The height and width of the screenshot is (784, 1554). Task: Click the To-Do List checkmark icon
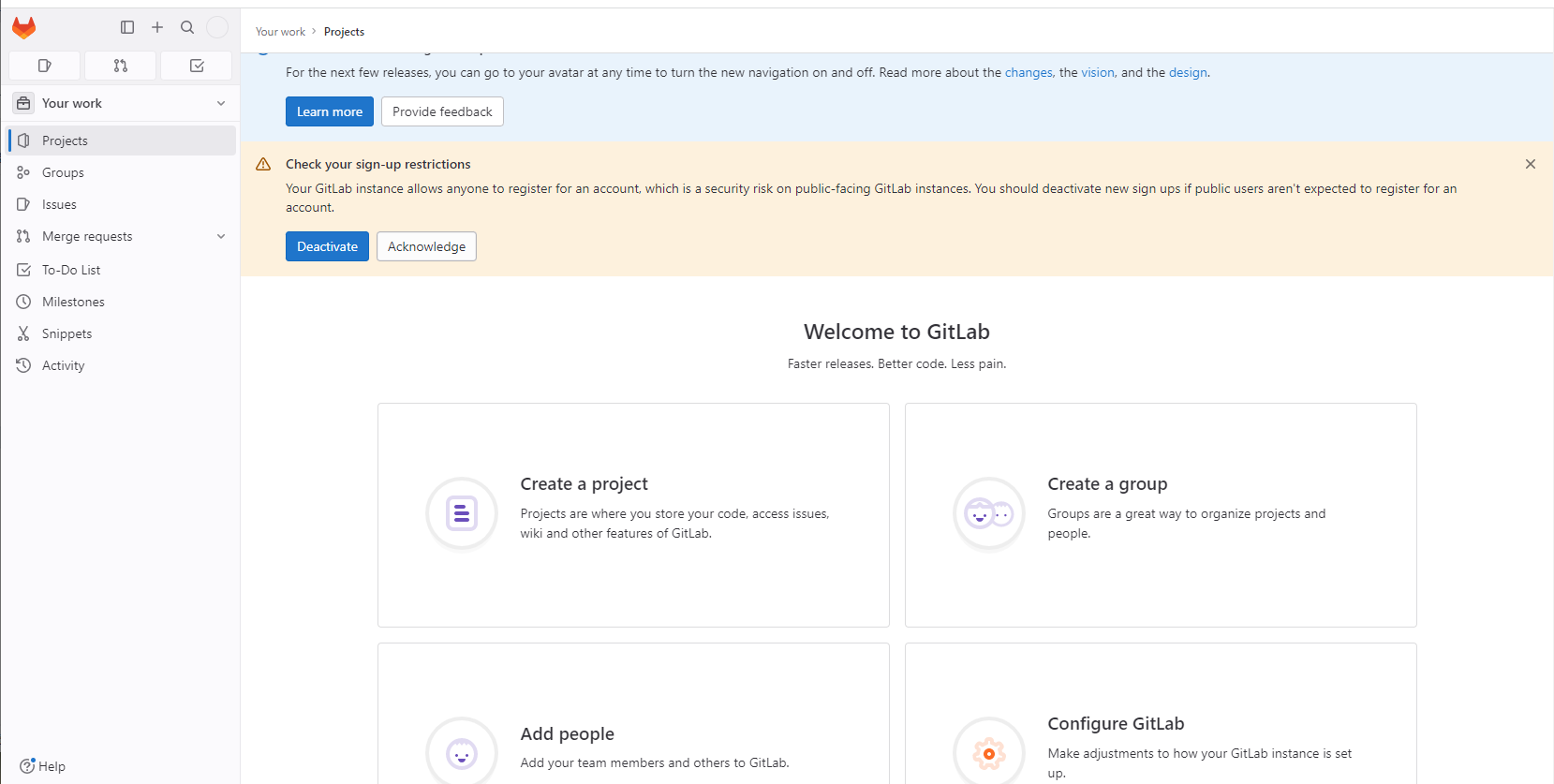23,270
